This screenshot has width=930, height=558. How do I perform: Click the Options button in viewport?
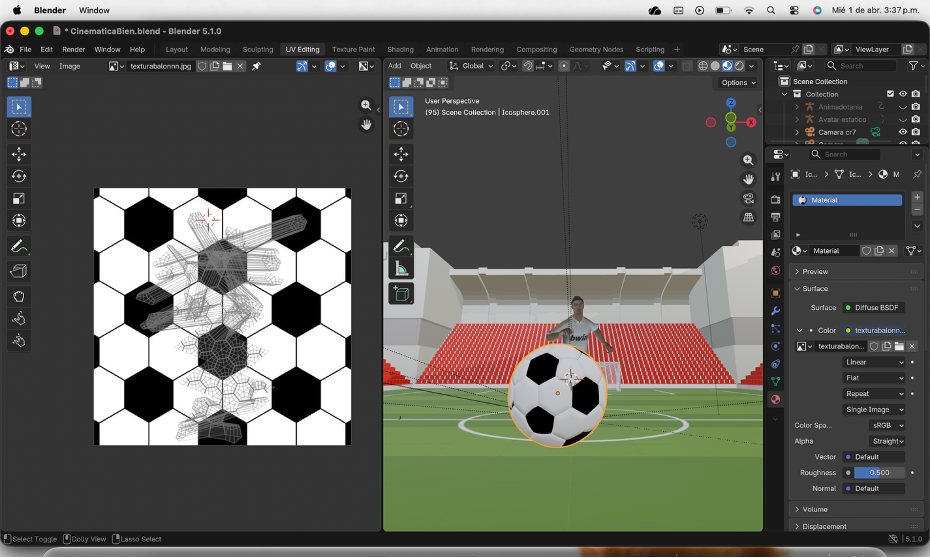[x=738, y=83]
